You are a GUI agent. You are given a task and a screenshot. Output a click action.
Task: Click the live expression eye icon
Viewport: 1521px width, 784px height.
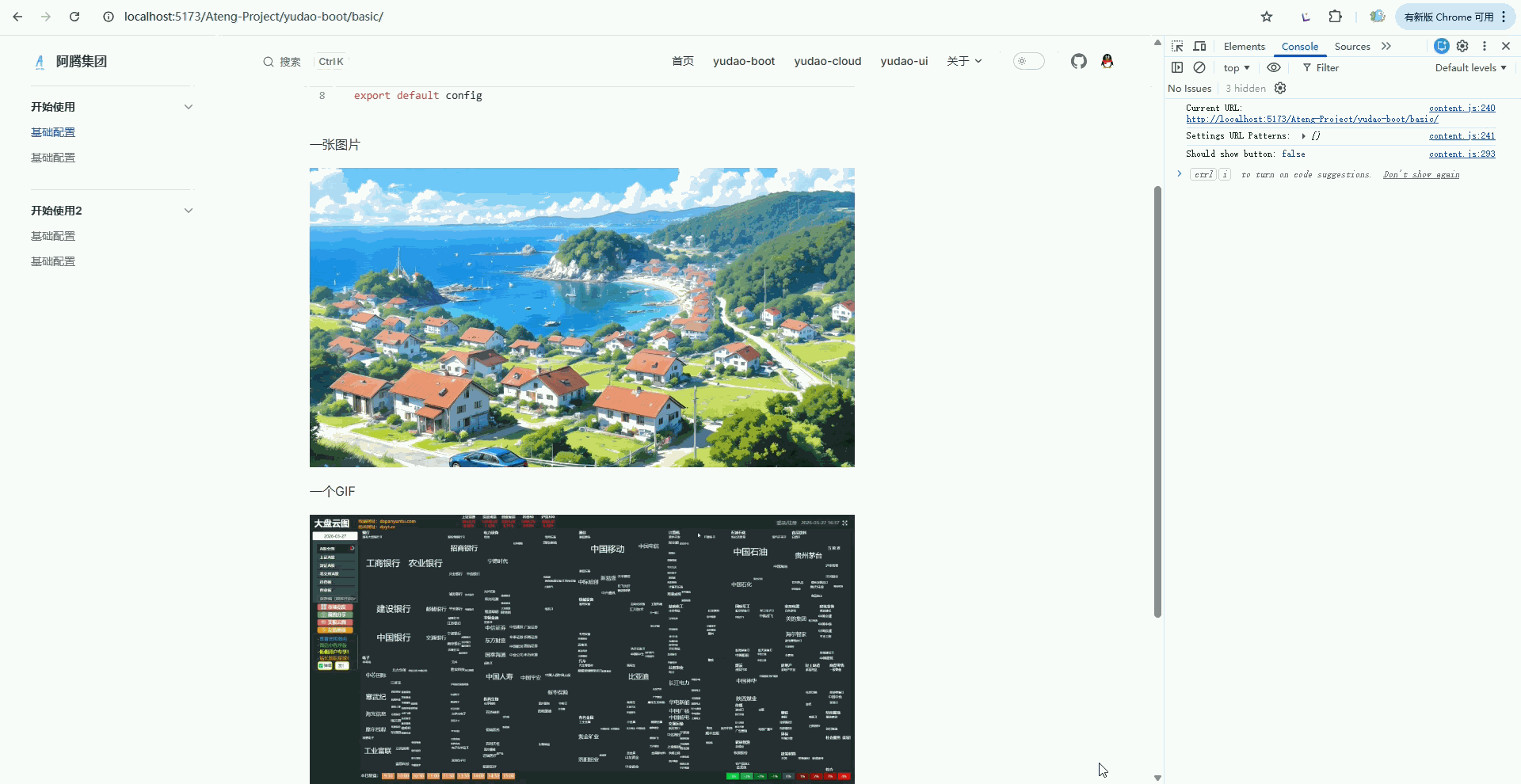tap(1274, 67)
